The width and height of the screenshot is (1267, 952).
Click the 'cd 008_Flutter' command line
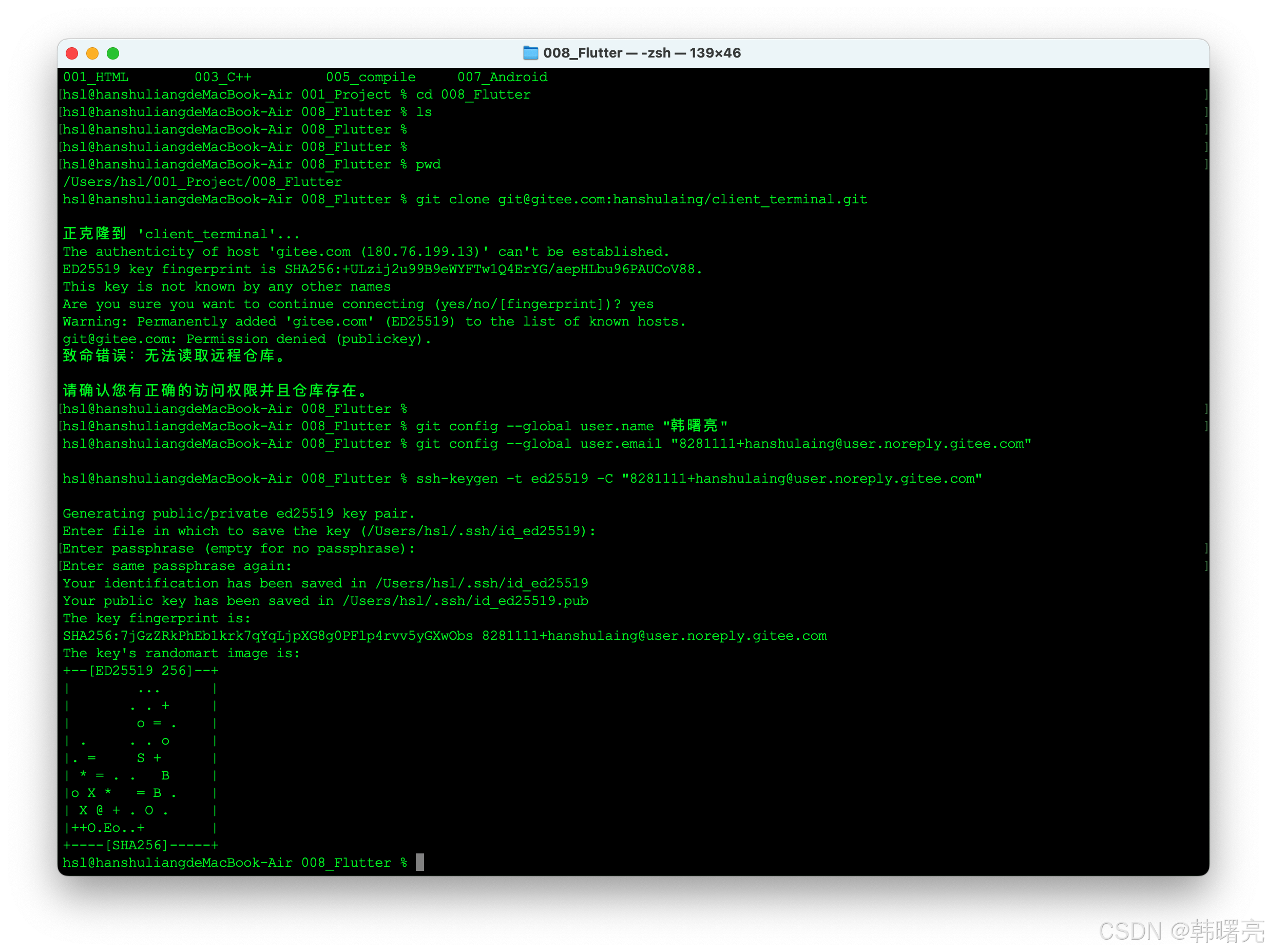(x=297, y=94)
